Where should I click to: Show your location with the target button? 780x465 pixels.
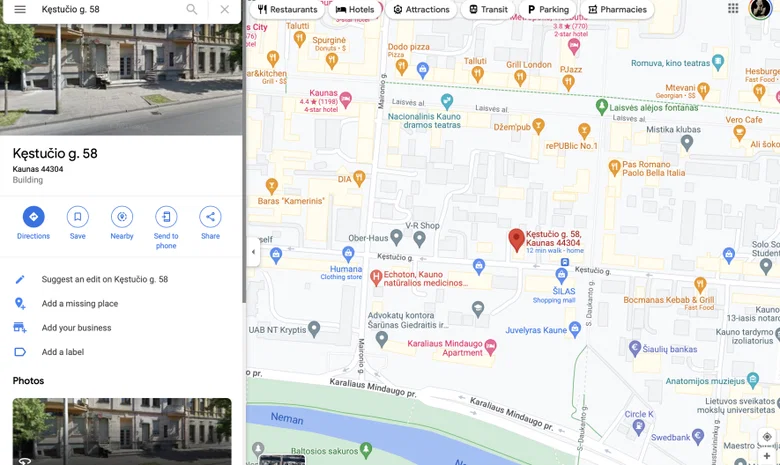[767, 437]
